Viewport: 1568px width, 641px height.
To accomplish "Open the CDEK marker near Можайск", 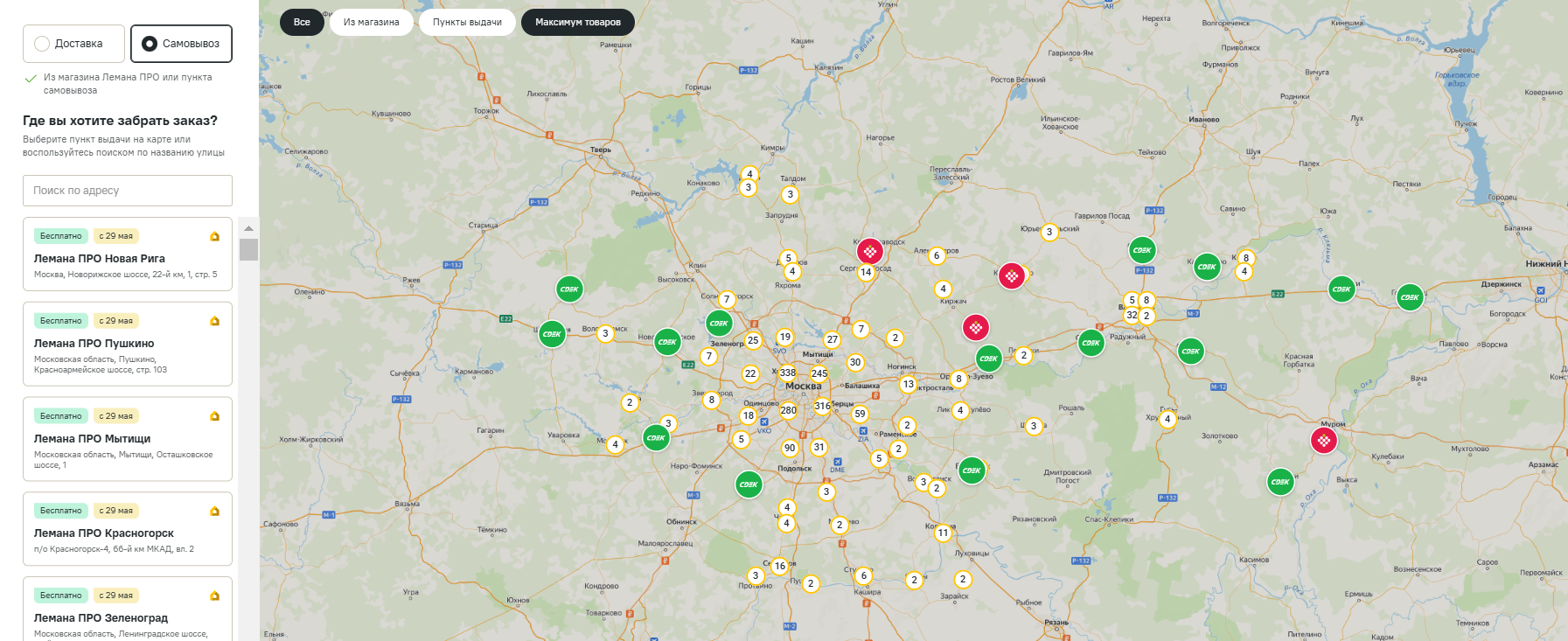I will pyautogui.click(x=656, y=437).
